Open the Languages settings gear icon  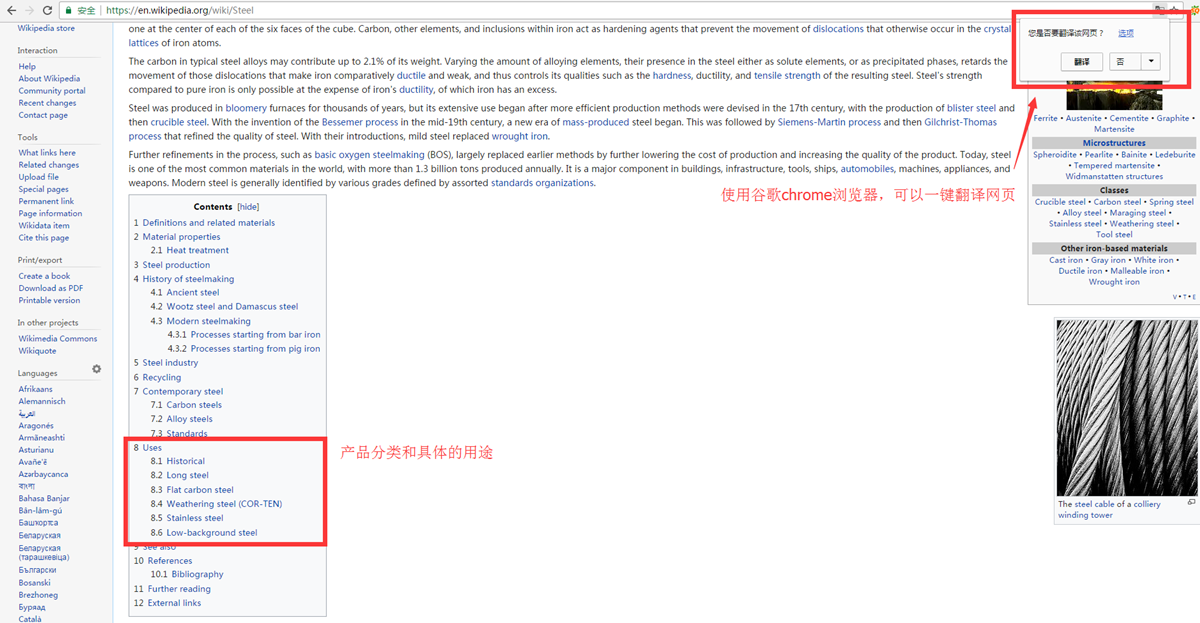(x=97, y=369)
